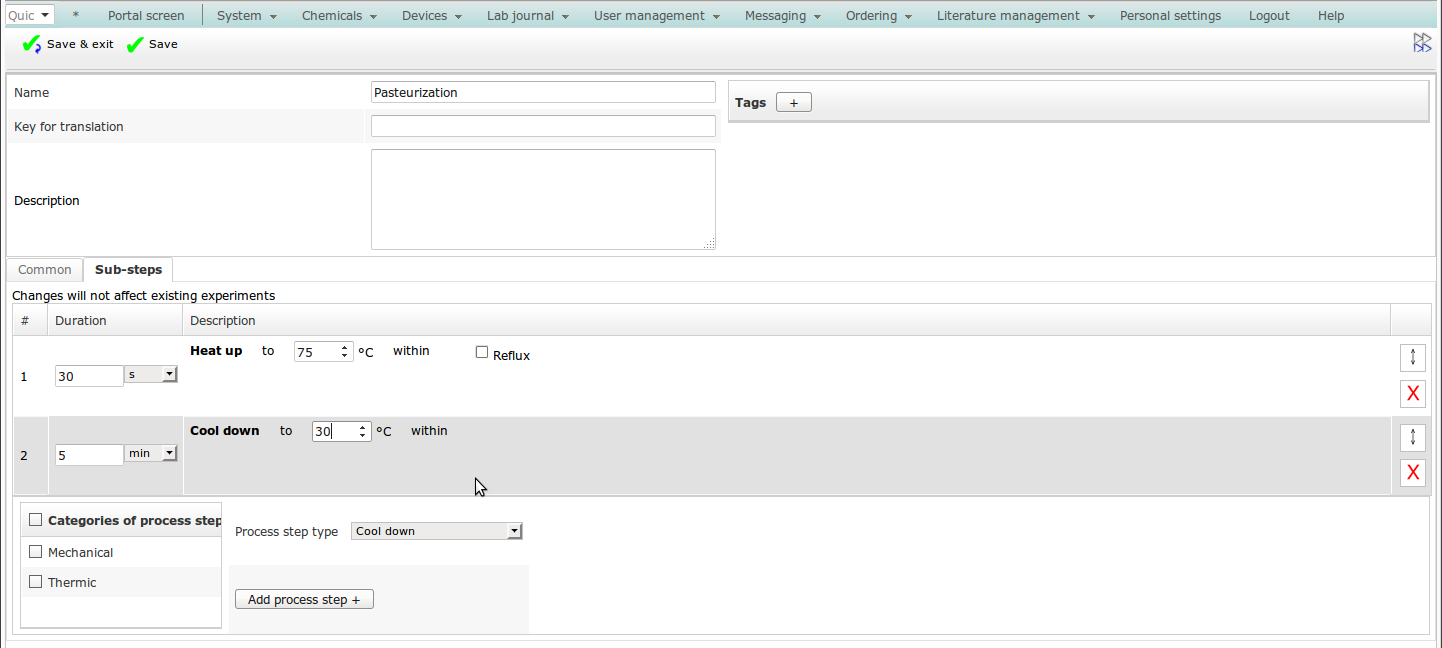The image size is (1442, 648).
Task: Click the asterisk icon in the menu bar
Action: (x=76, y=16)
